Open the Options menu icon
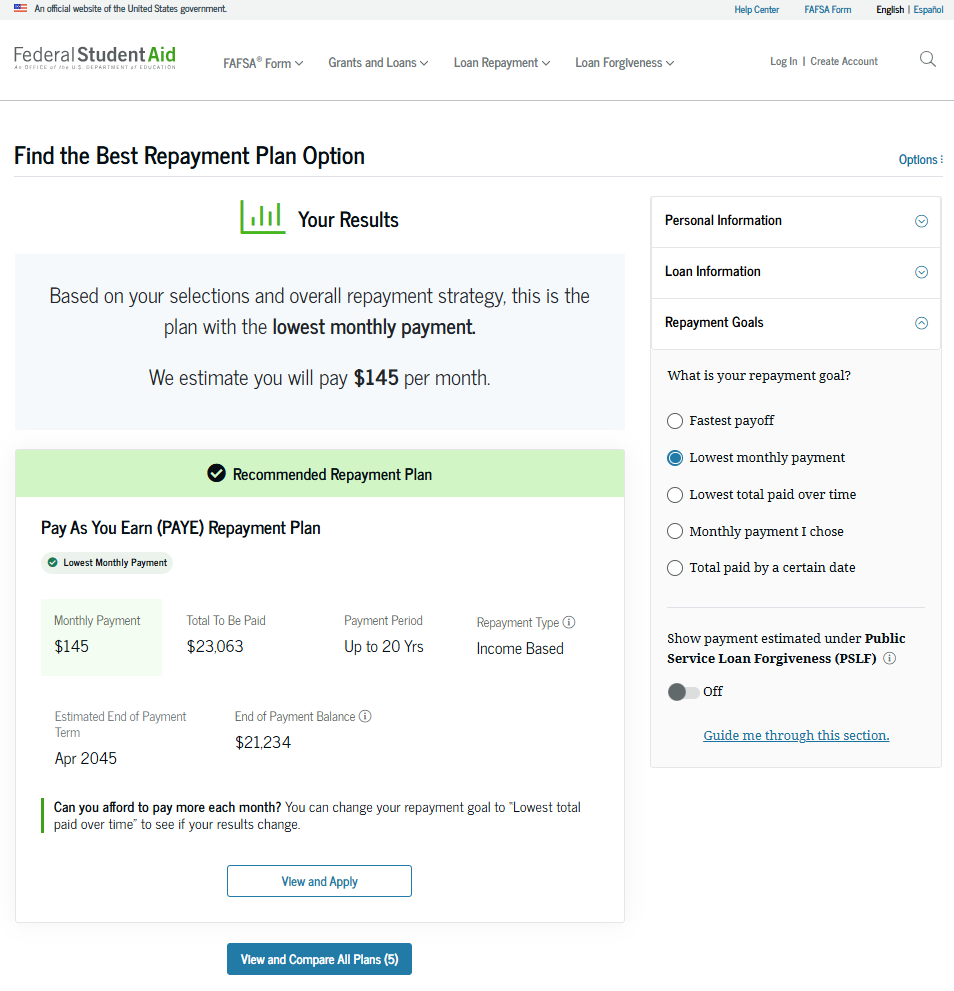 pos(941,159)
